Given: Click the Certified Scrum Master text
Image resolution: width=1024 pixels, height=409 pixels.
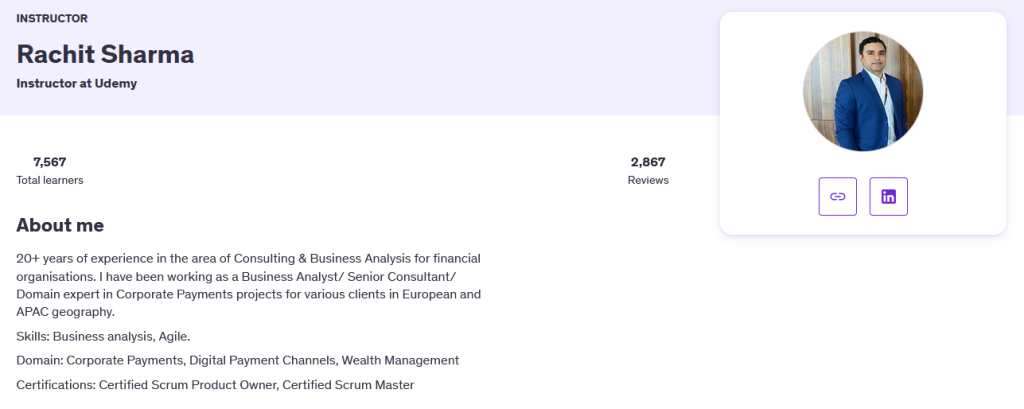Looking at the screenshot, I should coord(349,385).
